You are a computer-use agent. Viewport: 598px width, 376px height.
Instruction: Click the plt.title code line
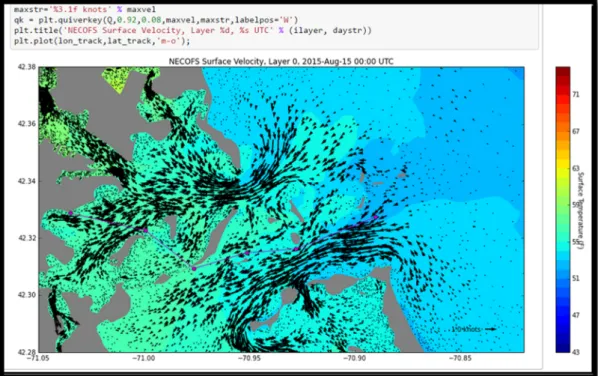point(193,31)
